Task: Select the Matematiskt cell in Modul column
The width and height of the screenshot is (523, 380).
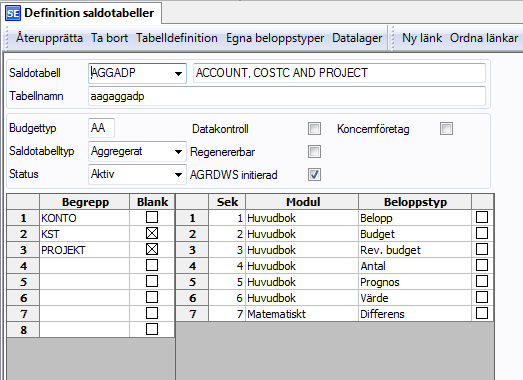Action: [x=302, y=314]
